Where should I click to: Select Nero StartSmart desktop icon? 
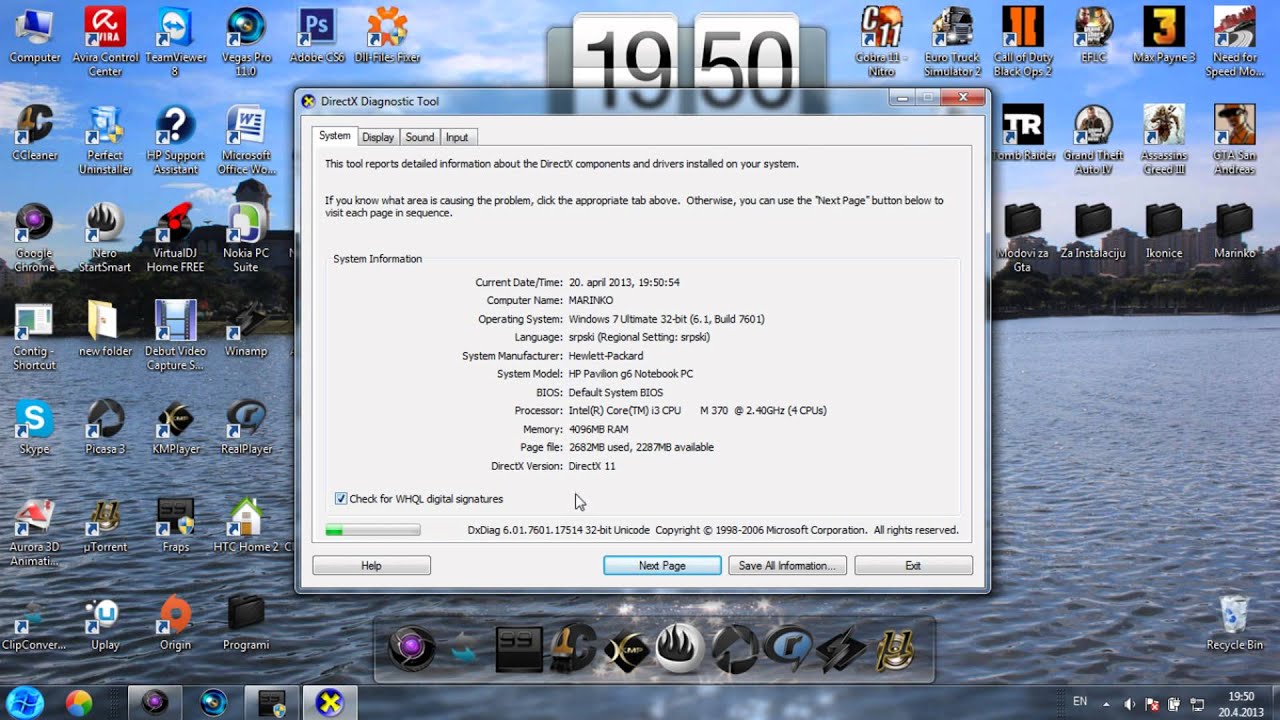105,236
